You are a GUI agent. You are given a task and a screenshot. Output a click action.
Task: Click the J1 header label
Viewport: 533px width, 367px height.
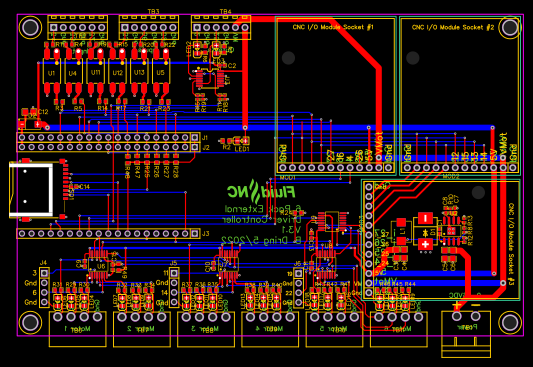tap(205, 138)
